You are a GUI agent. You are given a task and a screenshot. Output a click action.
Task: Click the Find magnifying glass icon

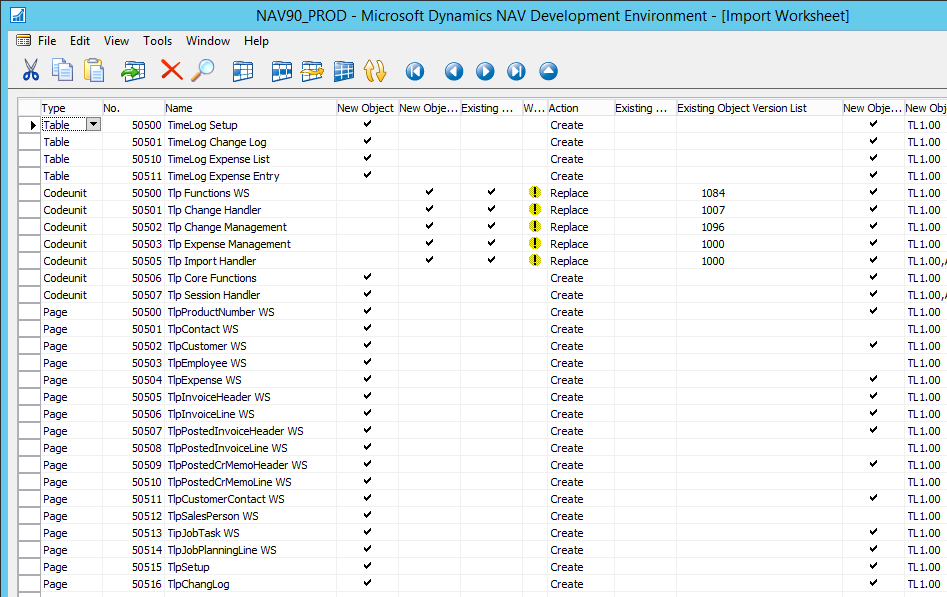click(203, 71)
